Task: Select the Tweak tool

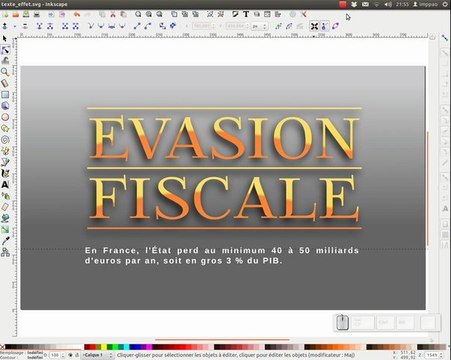Action: point(5,61)
